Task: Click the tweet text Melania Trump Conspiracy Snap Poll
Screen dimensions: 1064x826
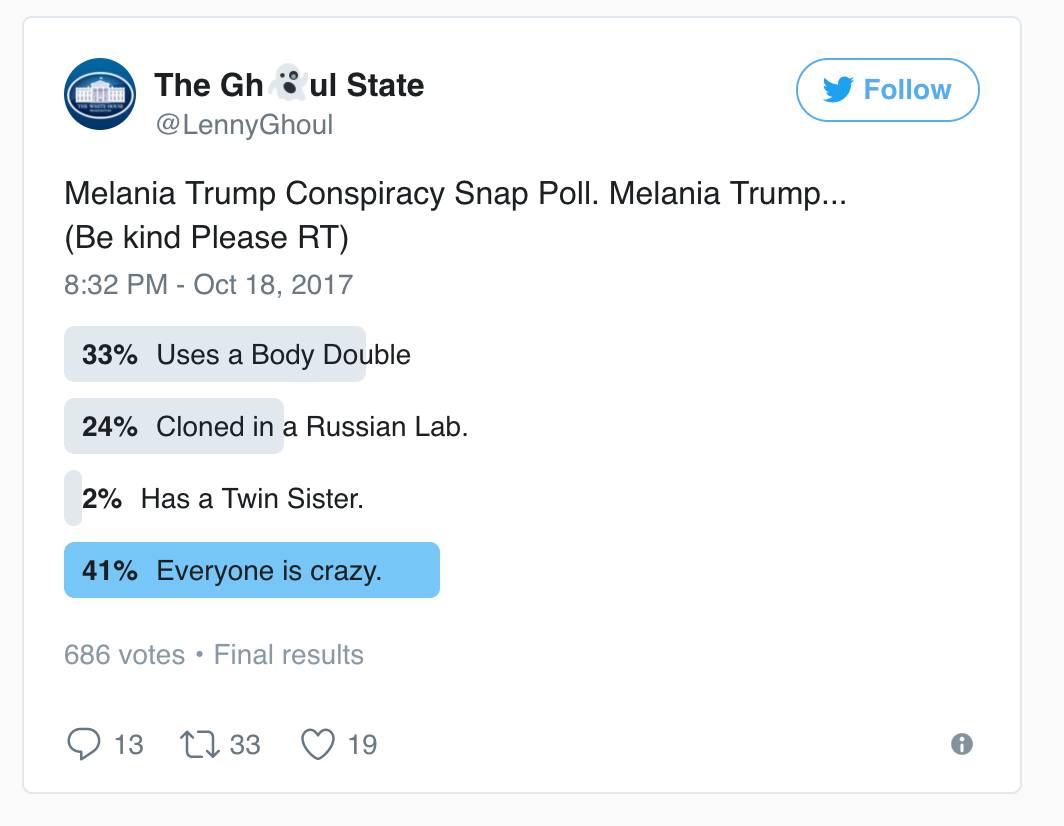Action: (332, 193)
